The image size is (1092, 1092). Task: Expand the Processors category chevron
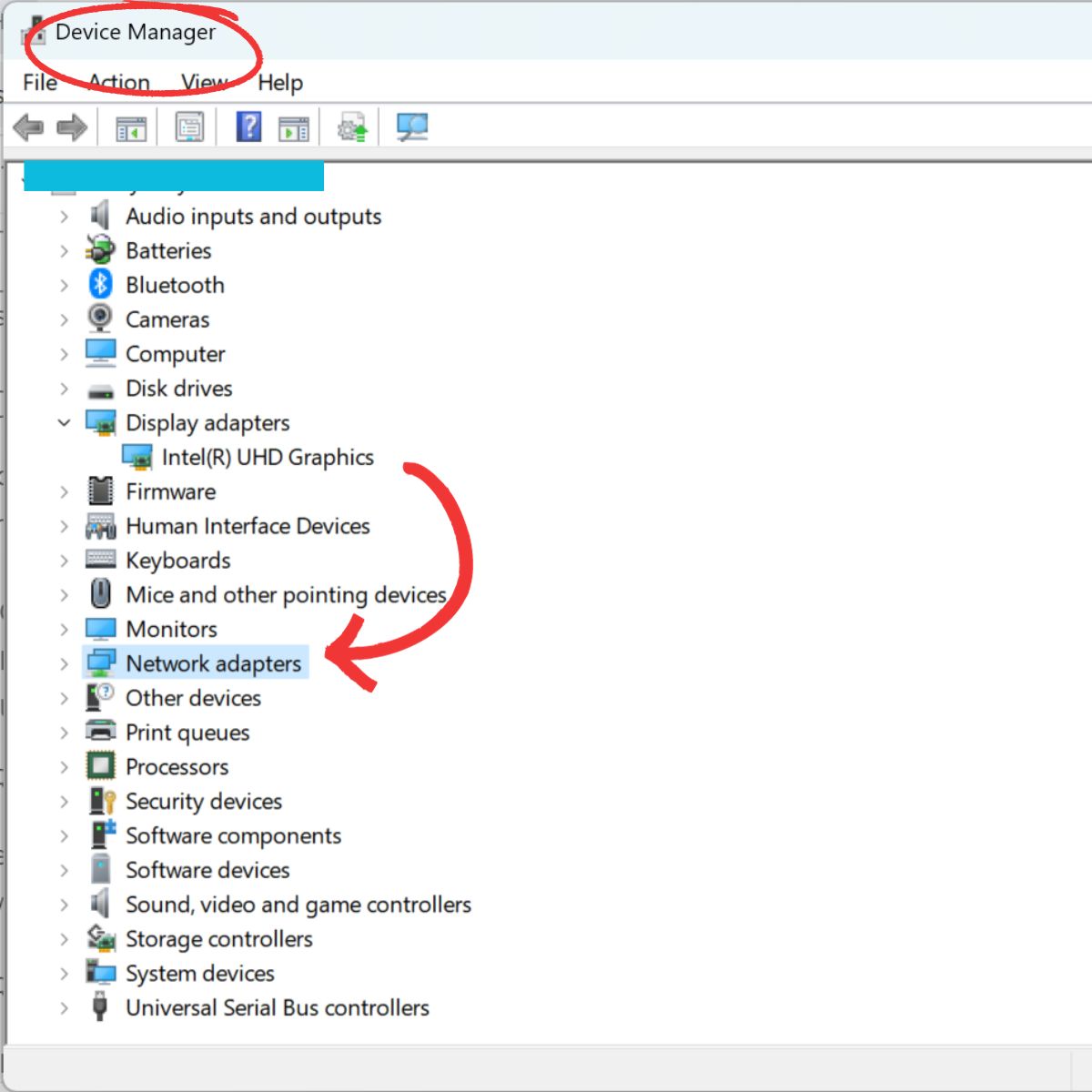(64, 767)
